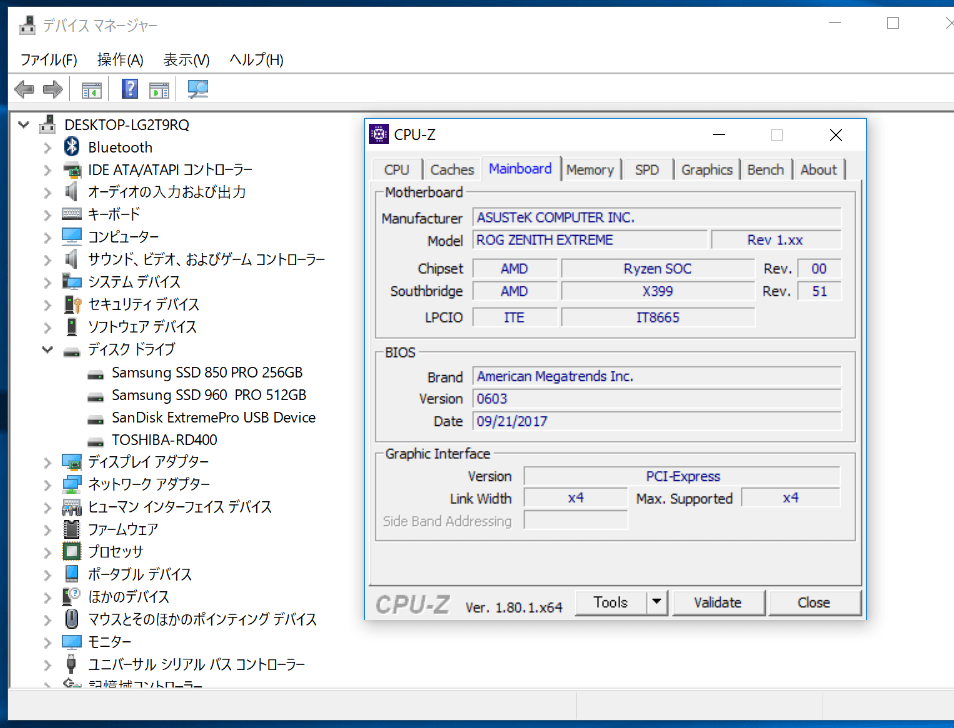Expand the sound, video and game controllers category

pos(47,260)
